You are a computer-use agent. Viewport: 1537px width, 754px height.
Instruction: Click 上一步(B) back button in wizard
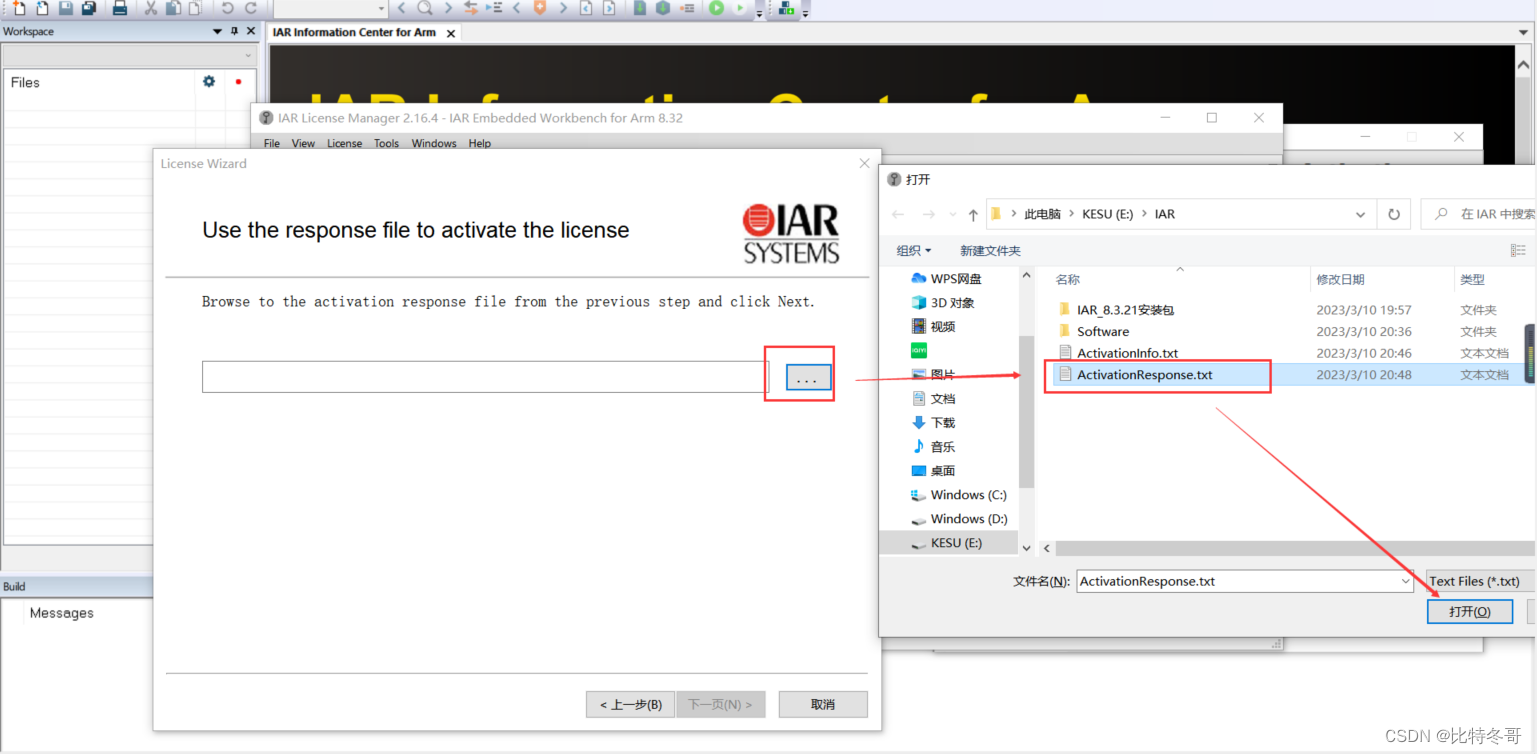tap(630, 704)
